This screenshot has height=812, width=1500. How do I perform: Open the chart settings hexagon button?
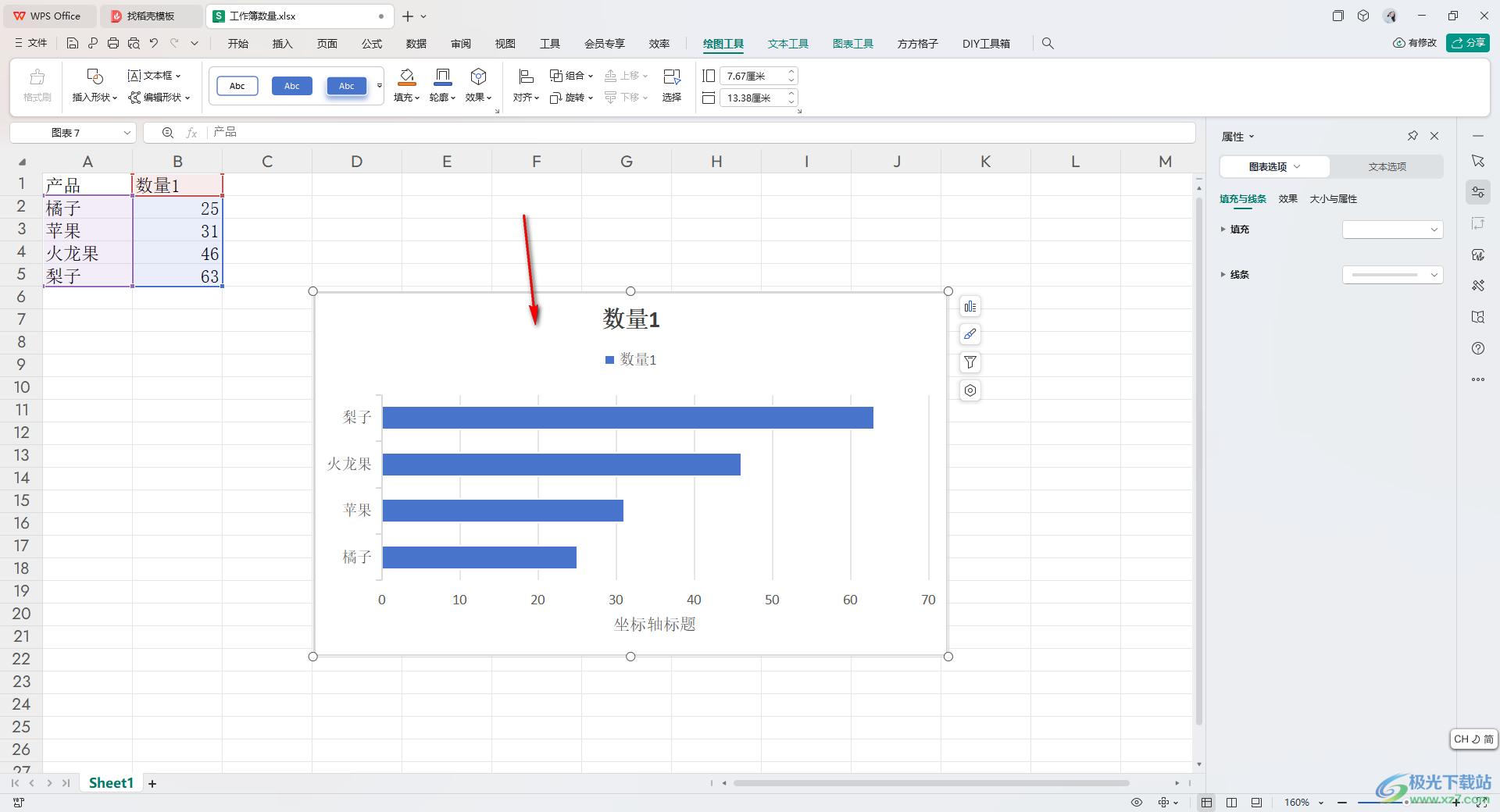pyautogui.click(x=970, y=390)
